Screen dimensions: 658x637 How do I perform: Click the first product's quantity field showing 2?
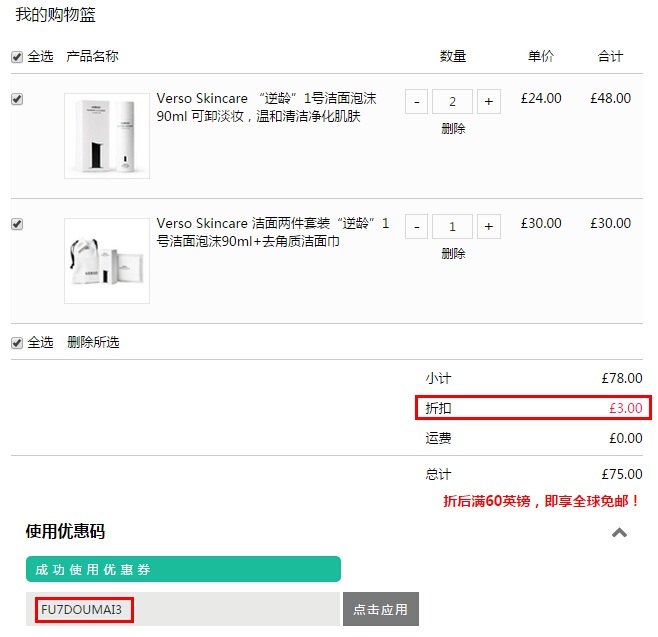point(452,102)
